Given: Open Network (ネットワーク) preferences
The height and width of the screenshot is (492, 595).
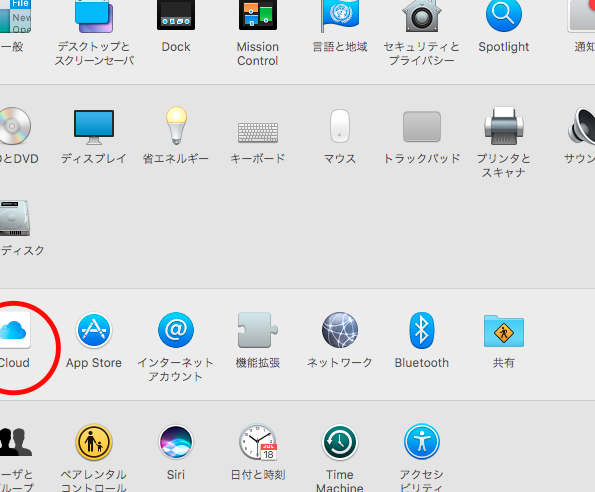Looking at the screenshot, I should point(340,330).
